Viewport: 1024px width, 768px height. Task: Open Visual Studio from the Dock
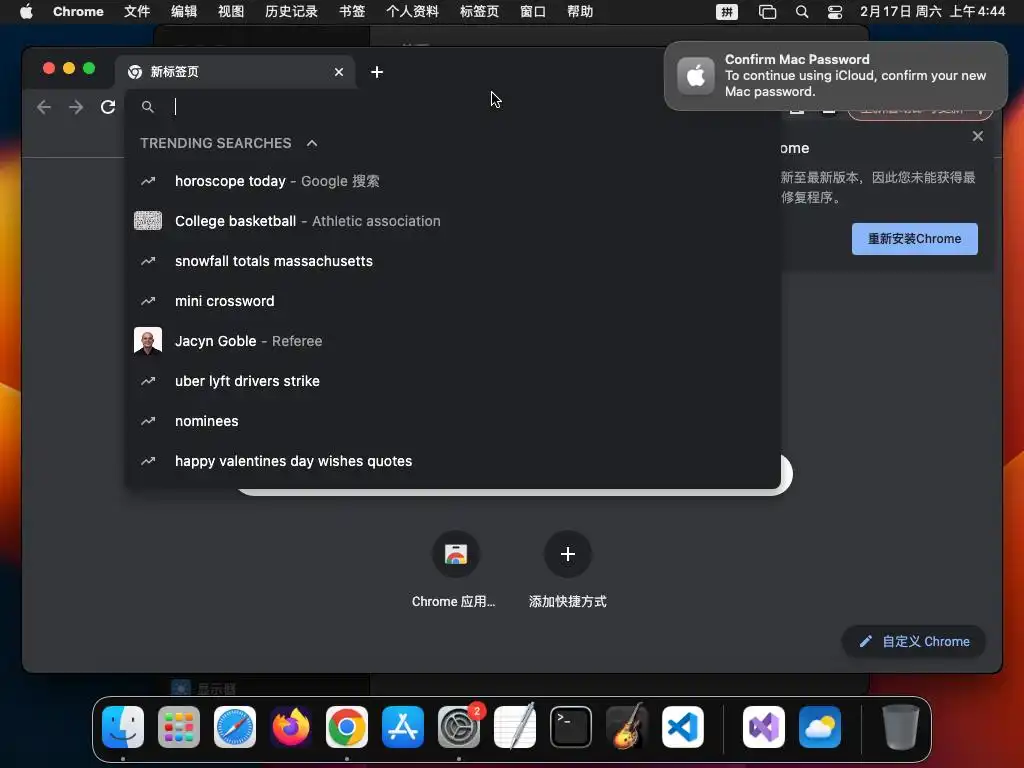click(764, 727)
